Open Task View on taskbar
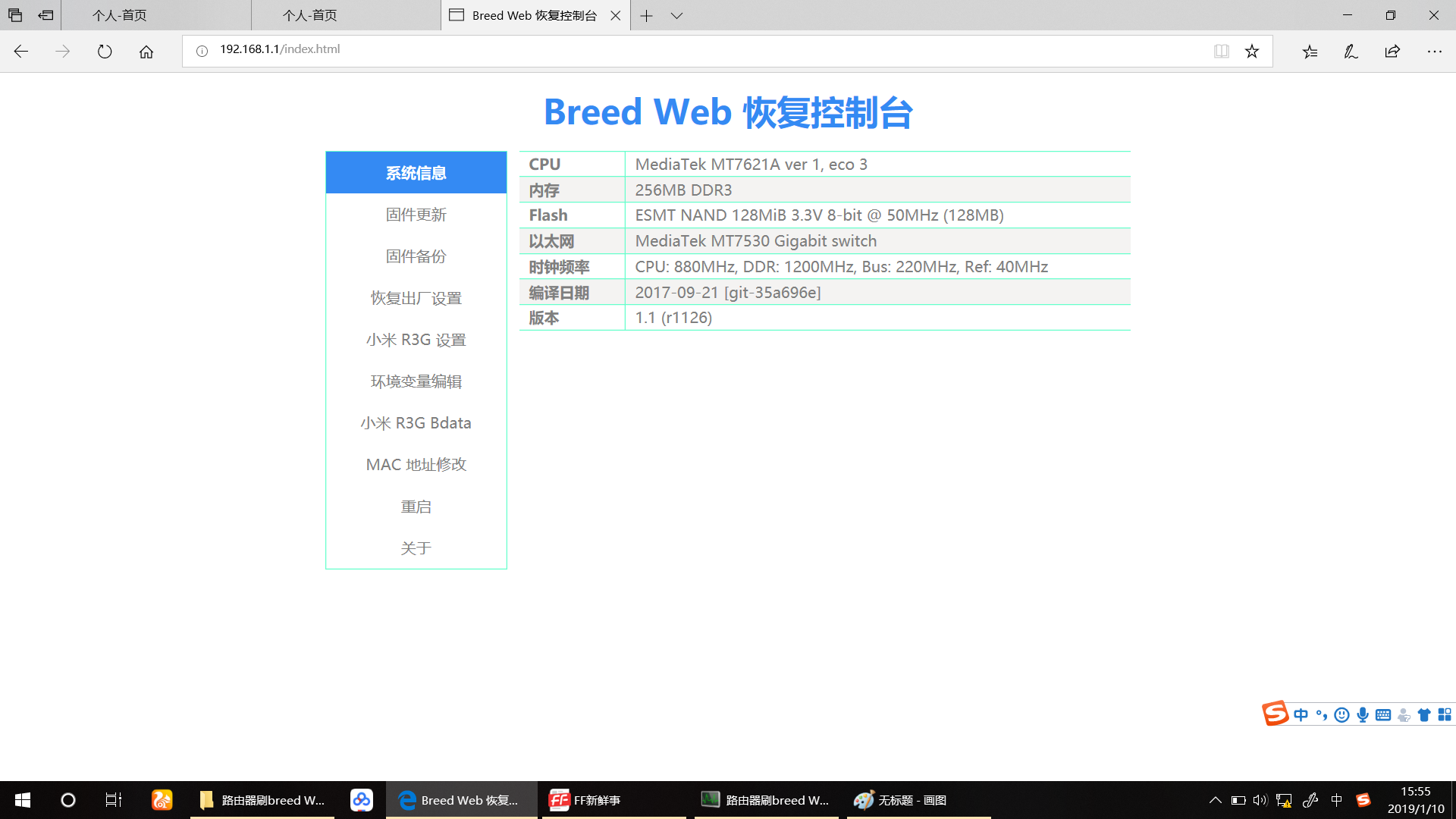The width and height of the screenshot is (1456, 819). [x=114, y=800]
